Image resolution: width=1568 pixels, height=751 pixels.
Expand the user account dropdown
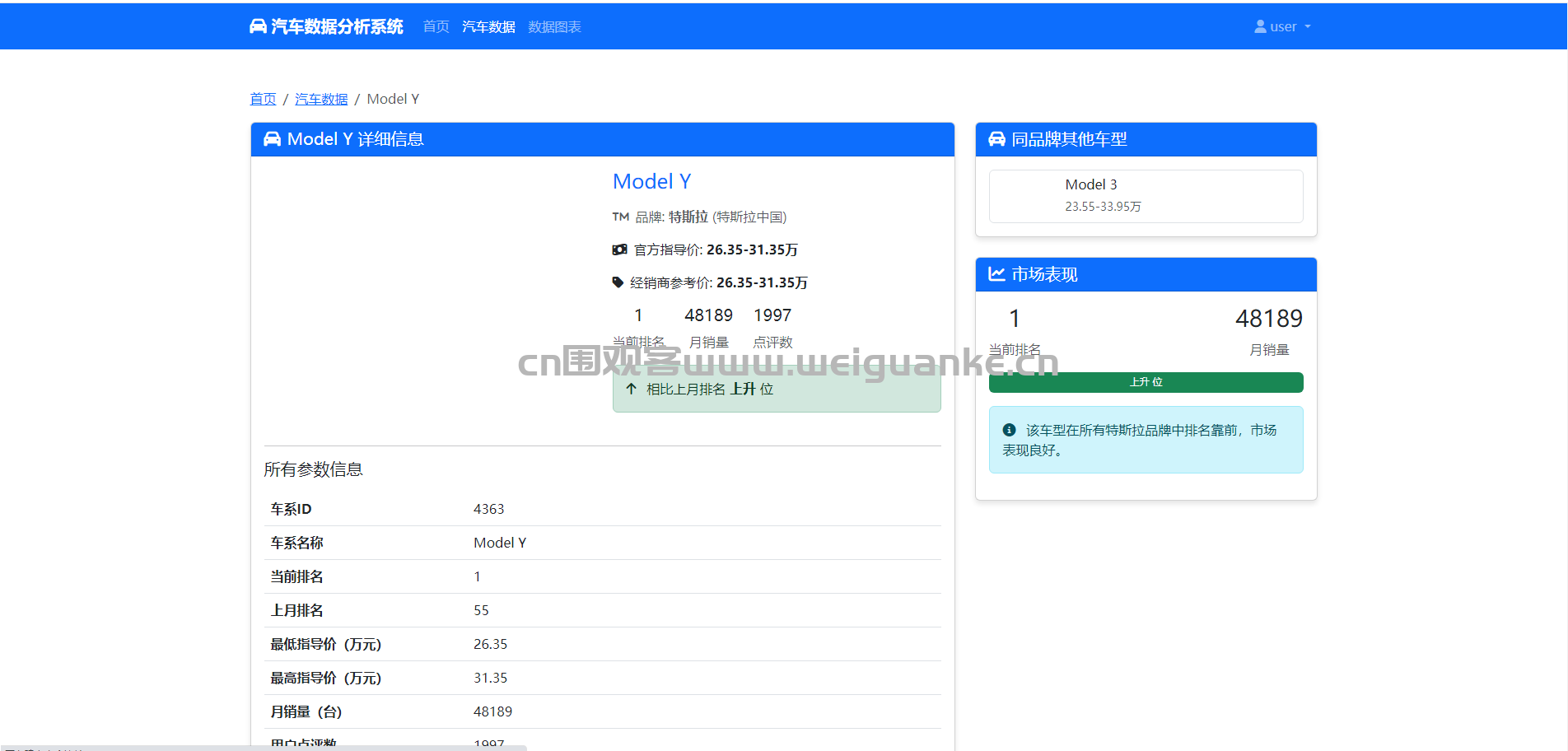(x=1282, y=26)
